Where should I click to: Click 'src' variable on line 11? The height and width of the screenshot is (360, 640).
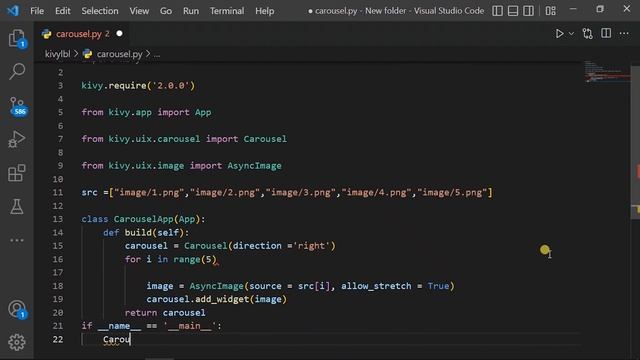89,192
